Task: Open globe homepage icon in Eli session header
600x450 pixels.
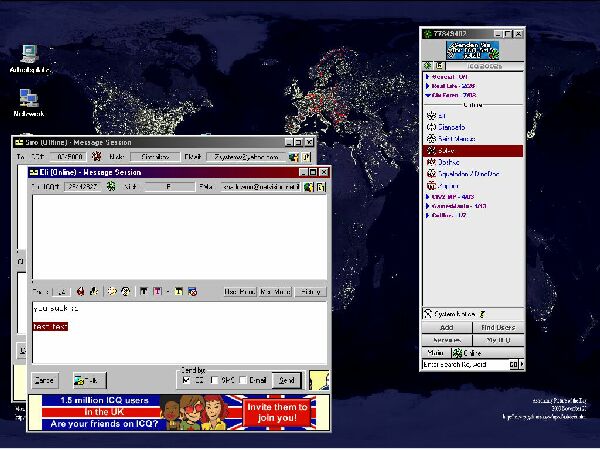Action: pos(308,187)
